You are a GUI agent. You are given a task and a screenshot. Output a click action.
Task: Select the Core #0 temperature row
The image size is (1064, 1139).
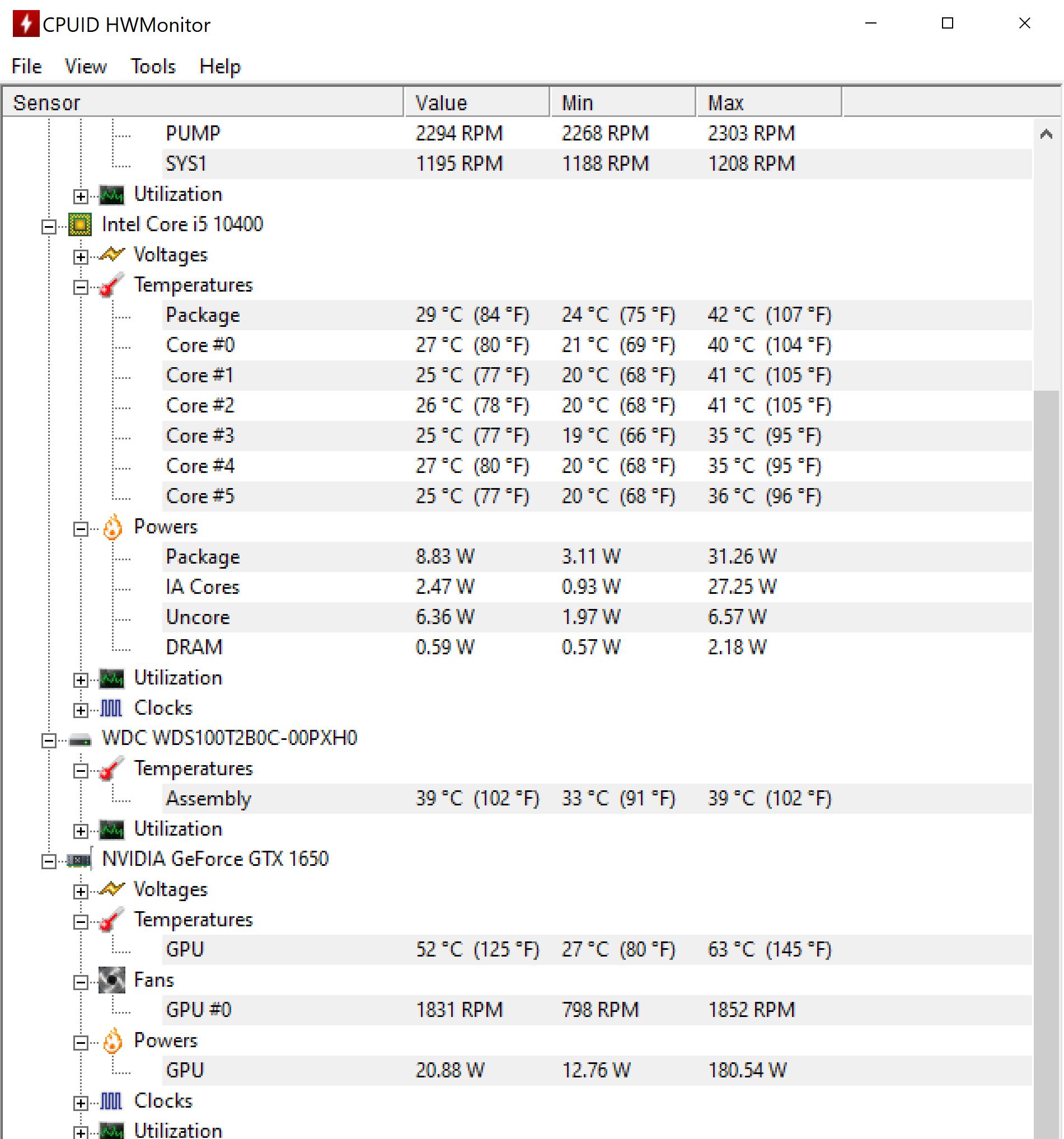pyautogui.click(x=597, y=345)
